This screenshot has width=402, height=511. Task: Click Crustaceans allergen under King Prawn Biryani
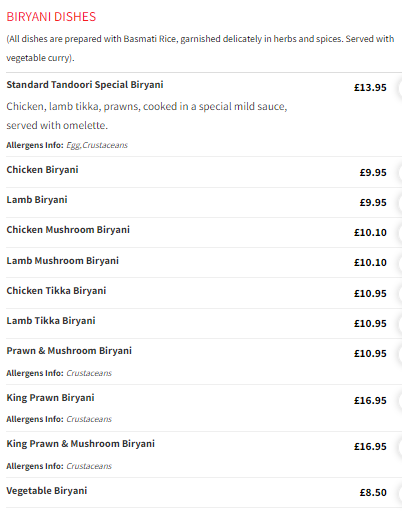89,419
